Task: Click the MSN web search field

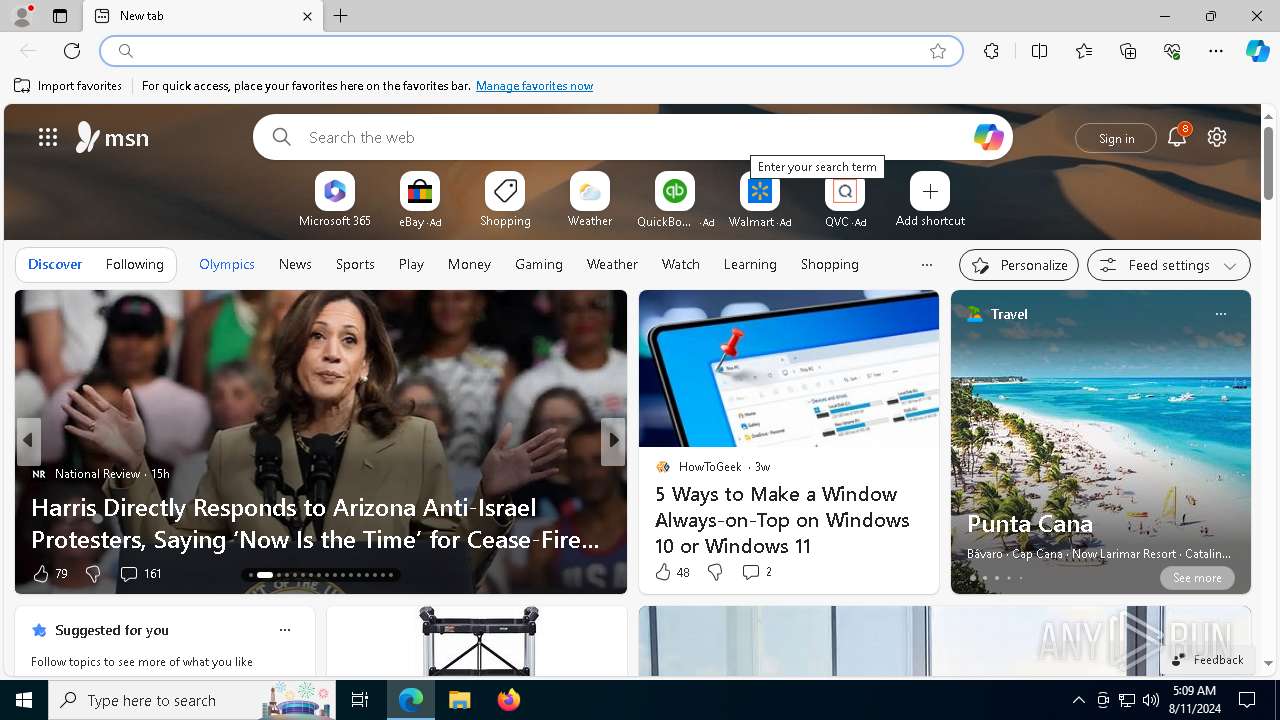Action: point(632,137)
